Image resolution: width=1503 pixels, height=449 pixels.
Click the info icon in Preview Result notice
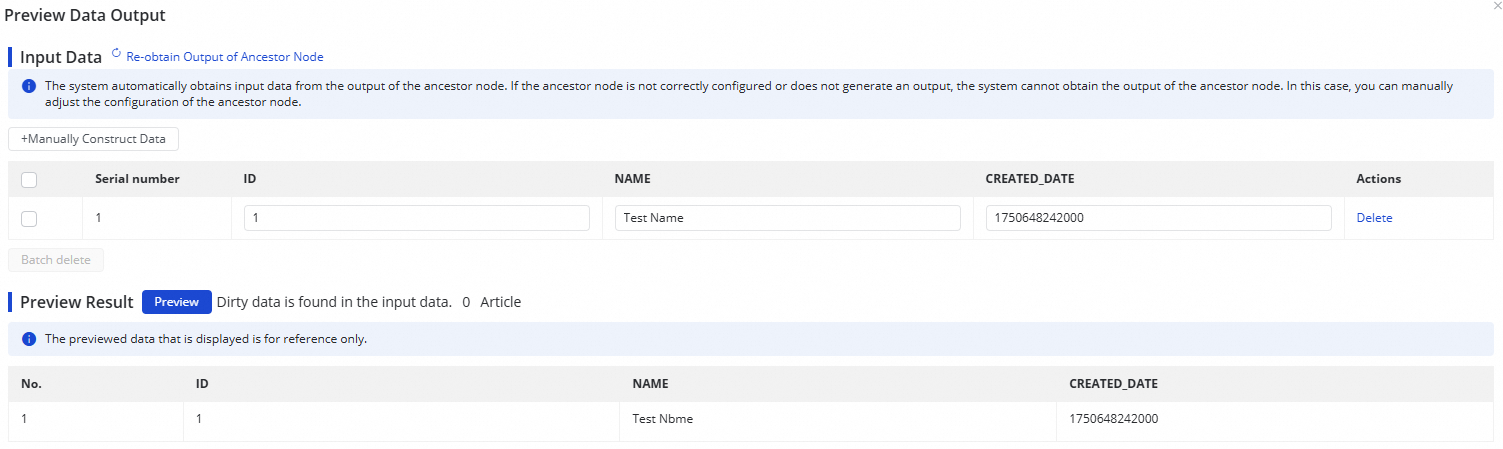pyautogui.click(x=29, y=339)
